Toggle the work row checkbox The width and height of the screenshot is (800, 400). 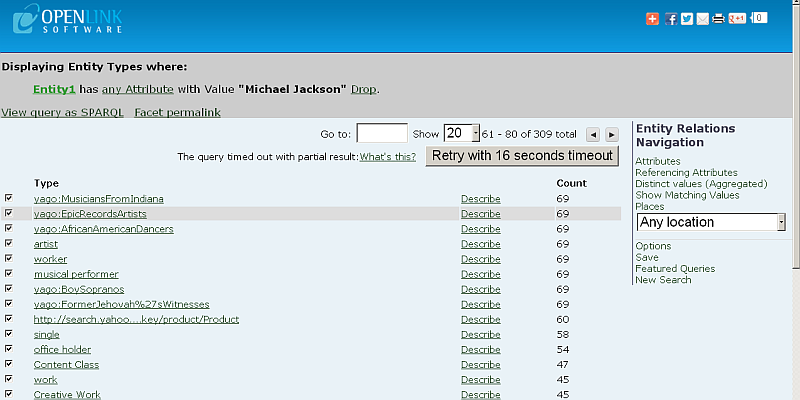9,379
